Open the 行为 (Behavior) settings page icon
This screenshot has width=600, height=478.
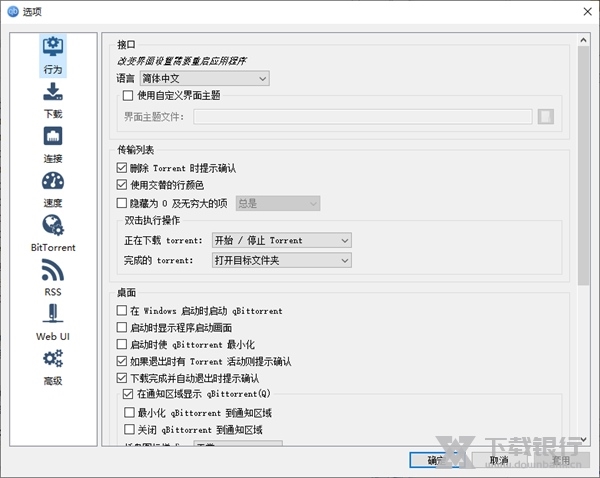[x=53, y=47]
